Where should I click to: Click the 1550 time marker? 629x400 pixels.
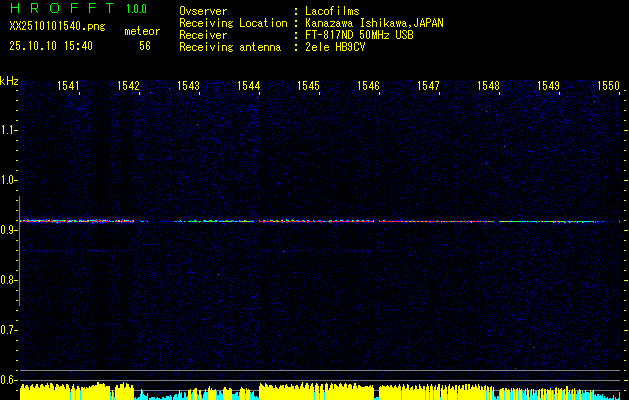609,87
